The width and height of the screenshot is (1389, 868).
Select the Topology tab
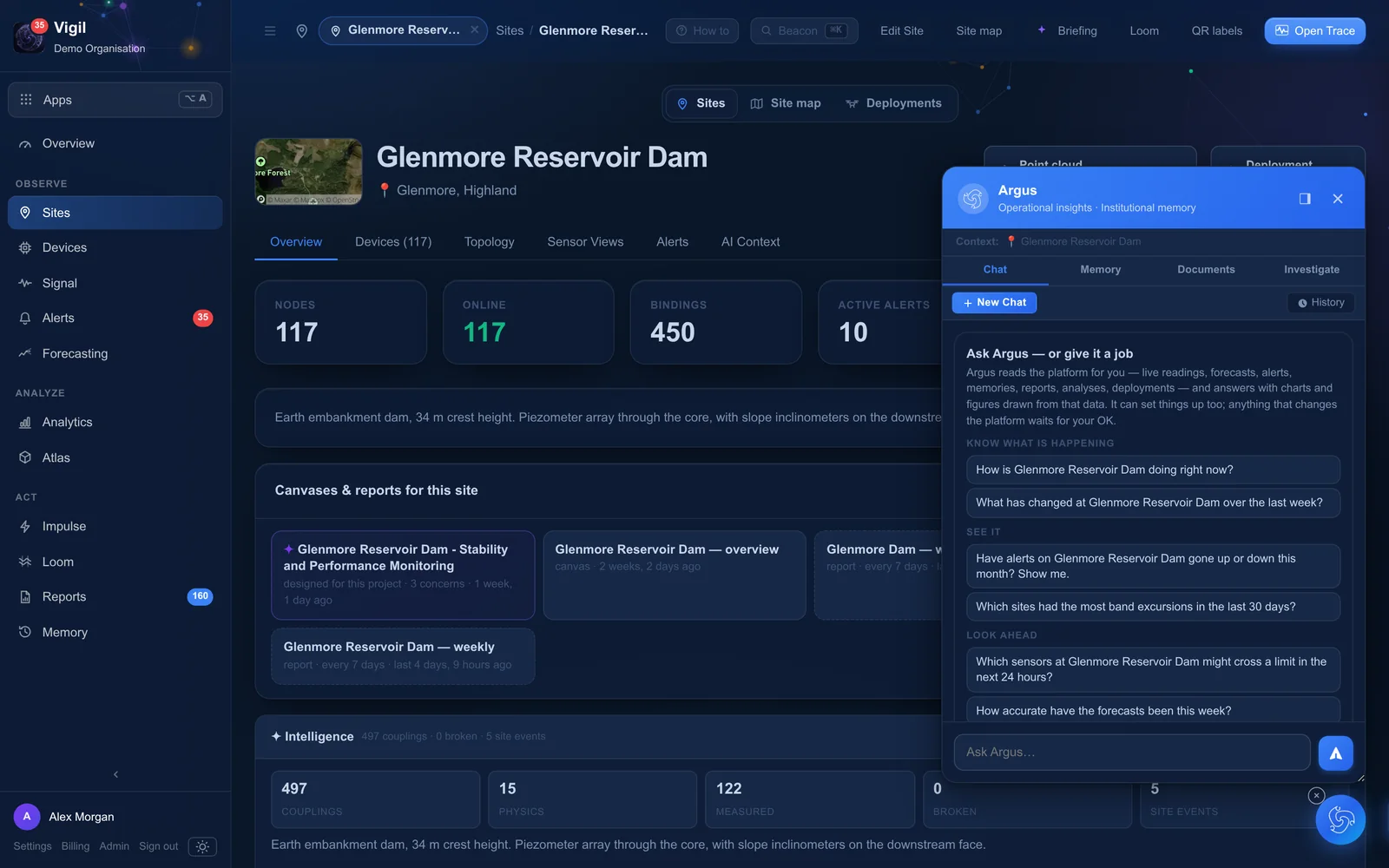(x=489, y=242)
